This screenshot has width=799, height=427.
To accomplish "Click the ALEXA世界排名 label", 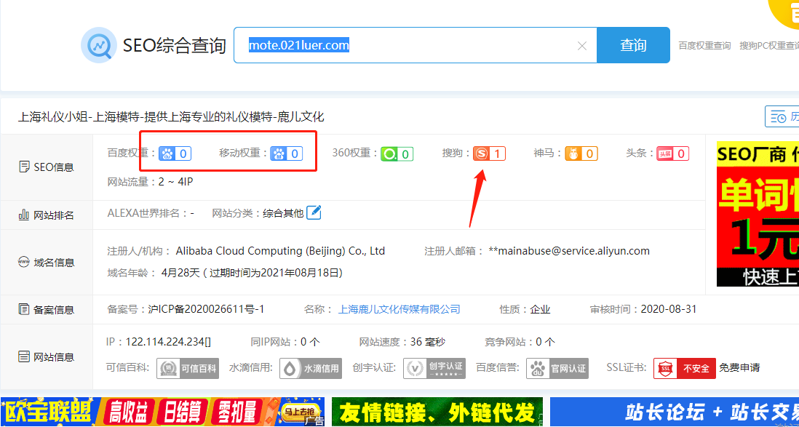I will point(147,213).
